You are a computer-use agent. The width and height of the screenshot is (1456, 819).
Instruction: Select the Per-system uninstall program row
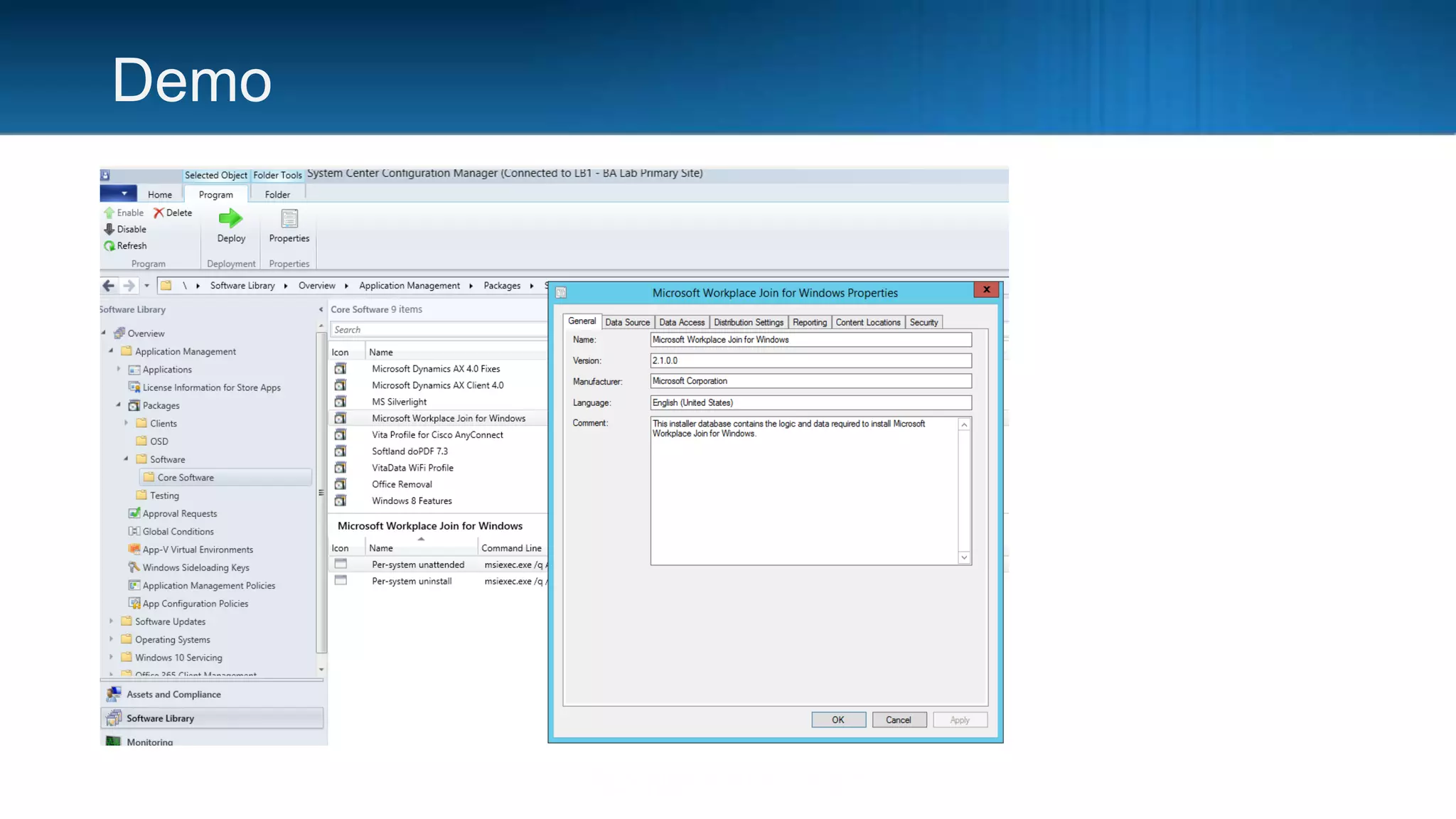(412, 581)
